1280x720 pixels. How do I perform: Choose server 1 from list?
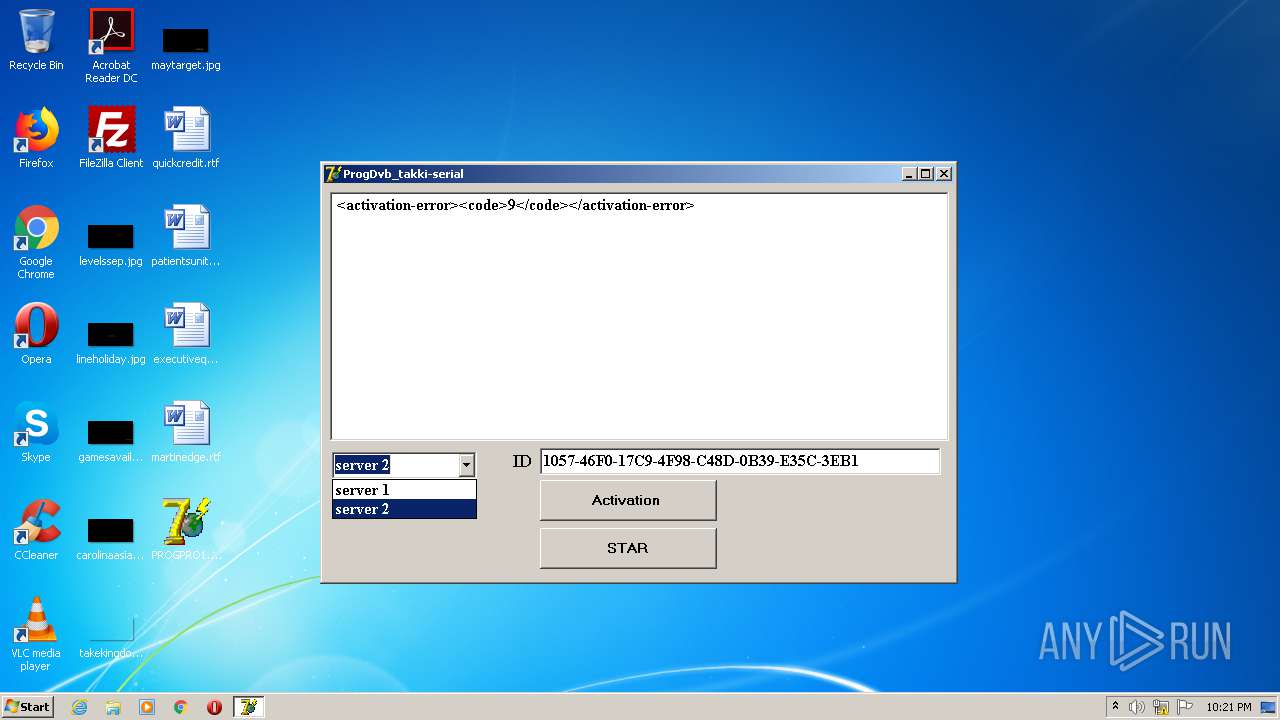pyautogui.click(x=404, y=490)
